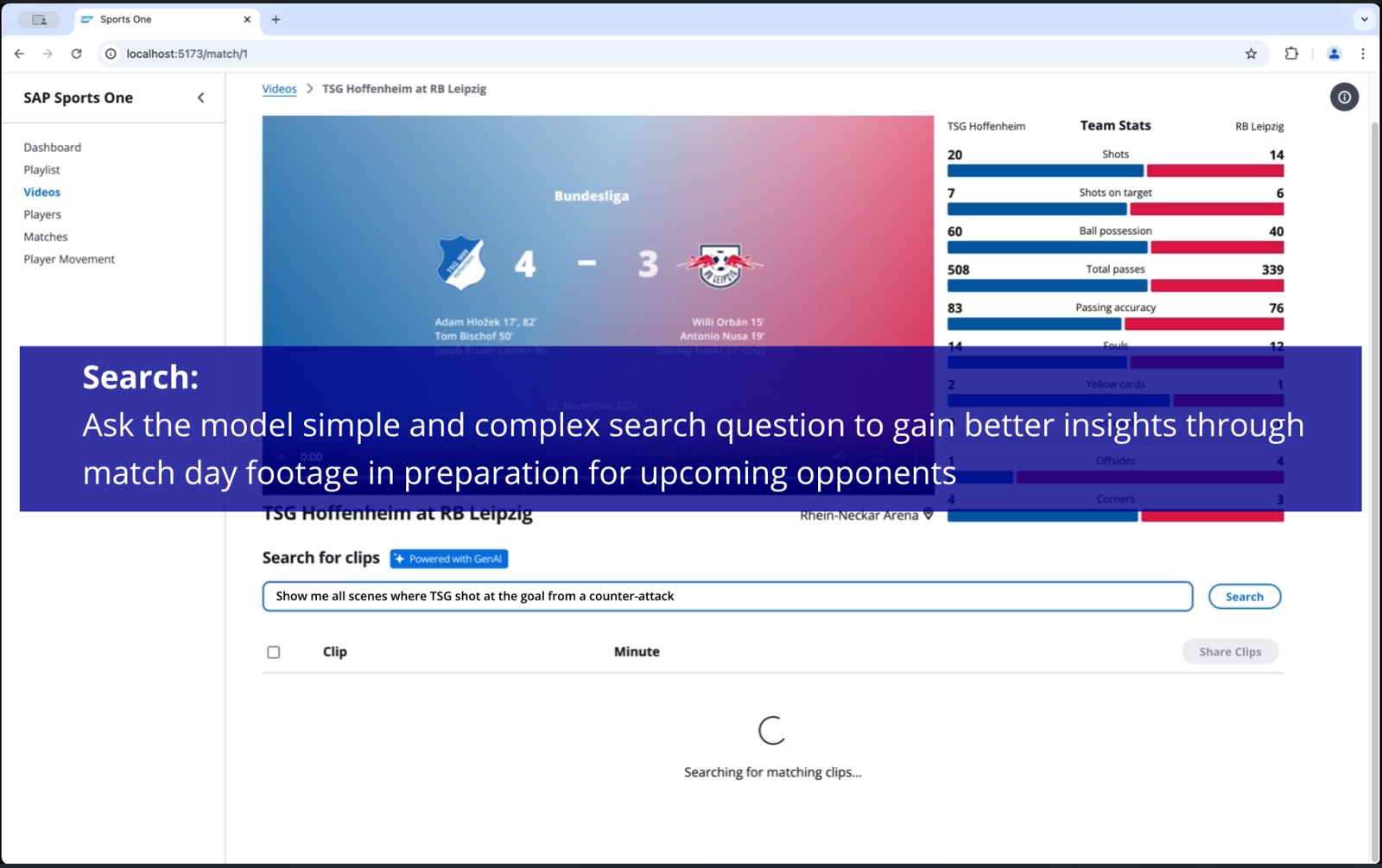The image size is (1382, 868).
Task: Click the 'Minute' column header
Action: [x=637, y=652]
